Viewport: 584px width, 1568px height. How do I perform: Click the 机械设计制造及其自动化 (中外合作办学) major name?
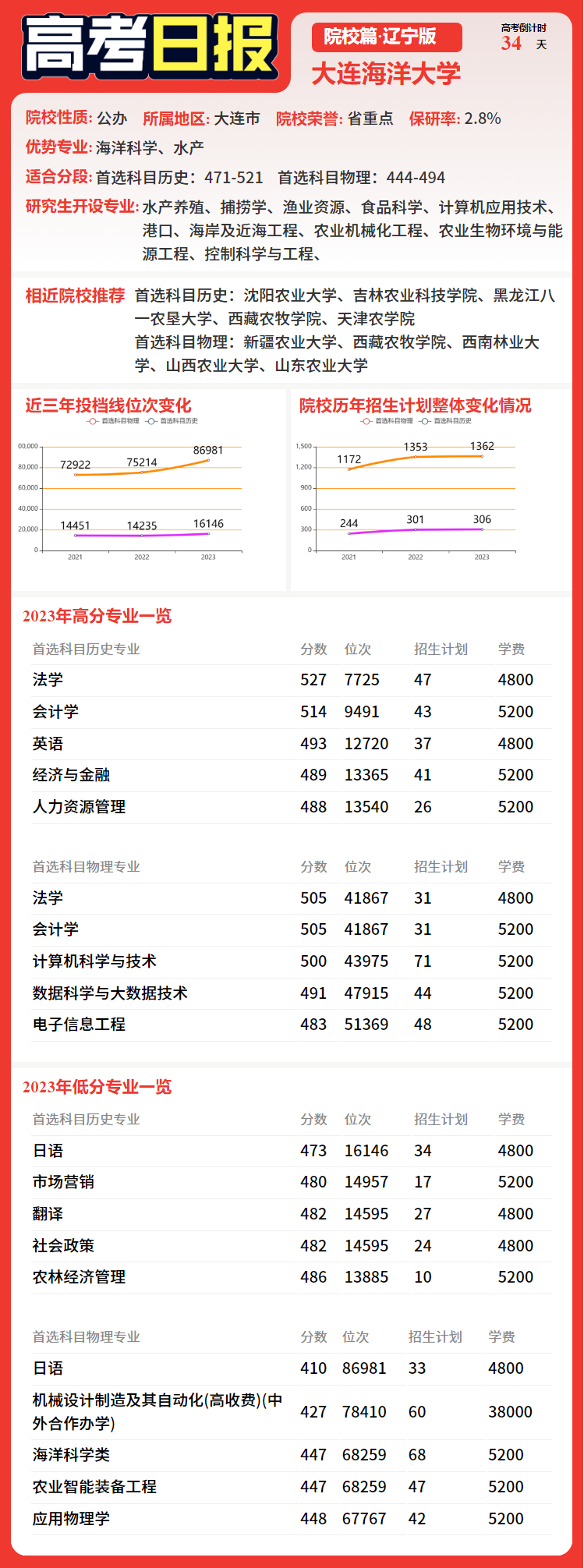(158, 1412)
